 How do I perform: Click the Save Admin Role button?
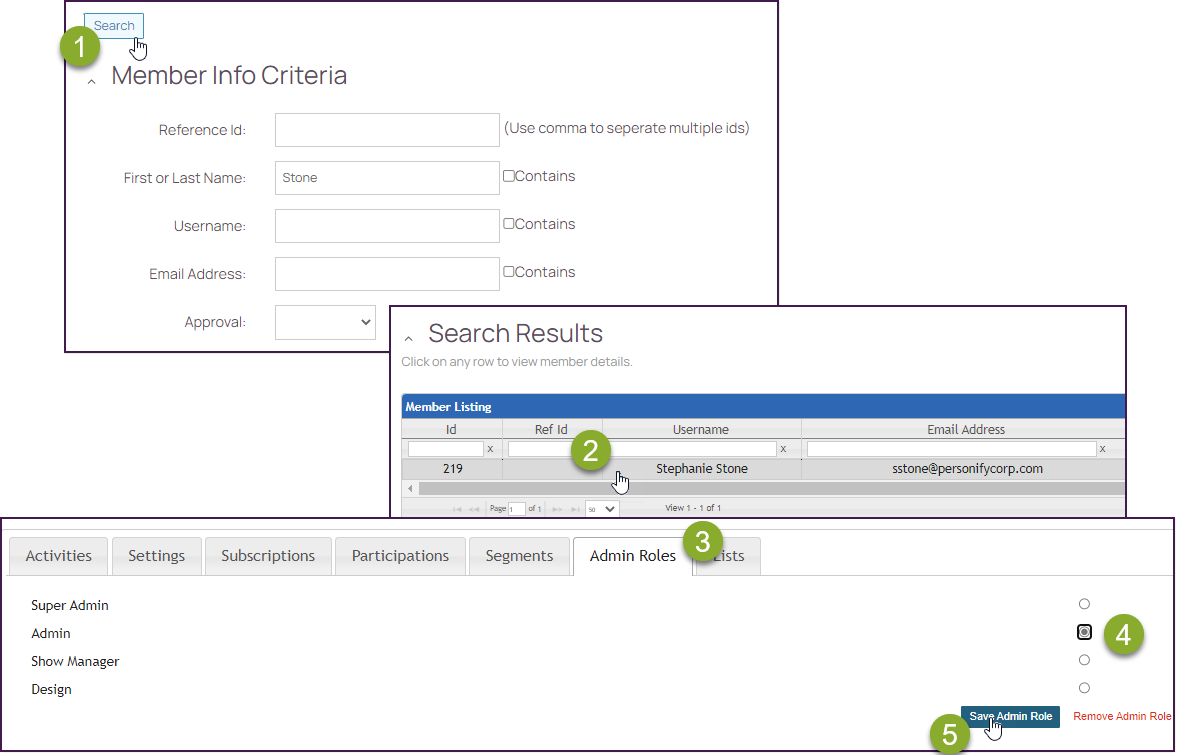point(1010,717)
